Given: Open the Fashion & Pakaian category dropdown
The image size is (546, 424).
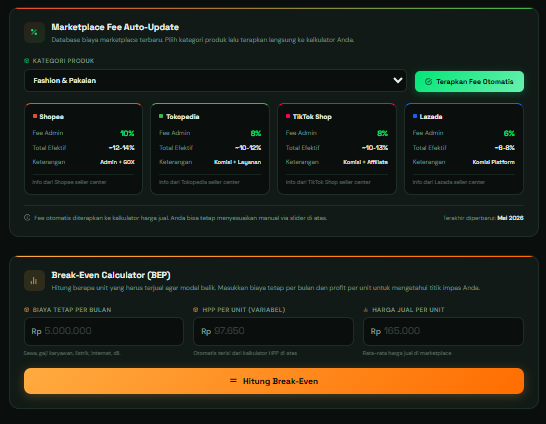Looking at the screenshot, I should click(x=215, y=80).
